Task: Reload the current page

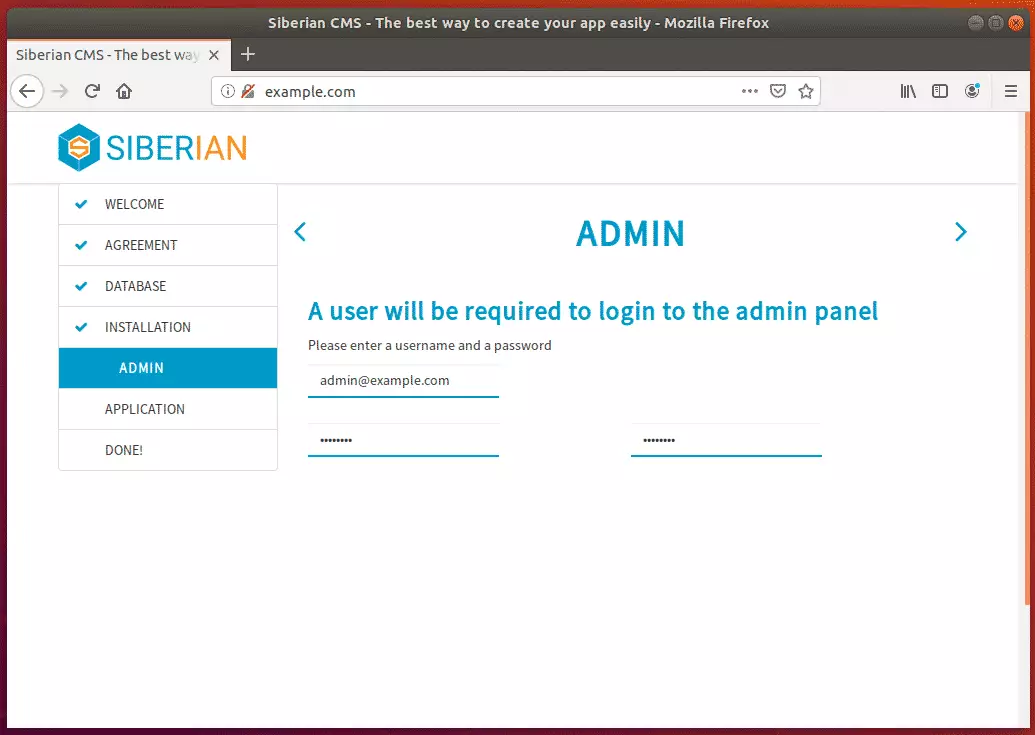Action: pos(92,91)
